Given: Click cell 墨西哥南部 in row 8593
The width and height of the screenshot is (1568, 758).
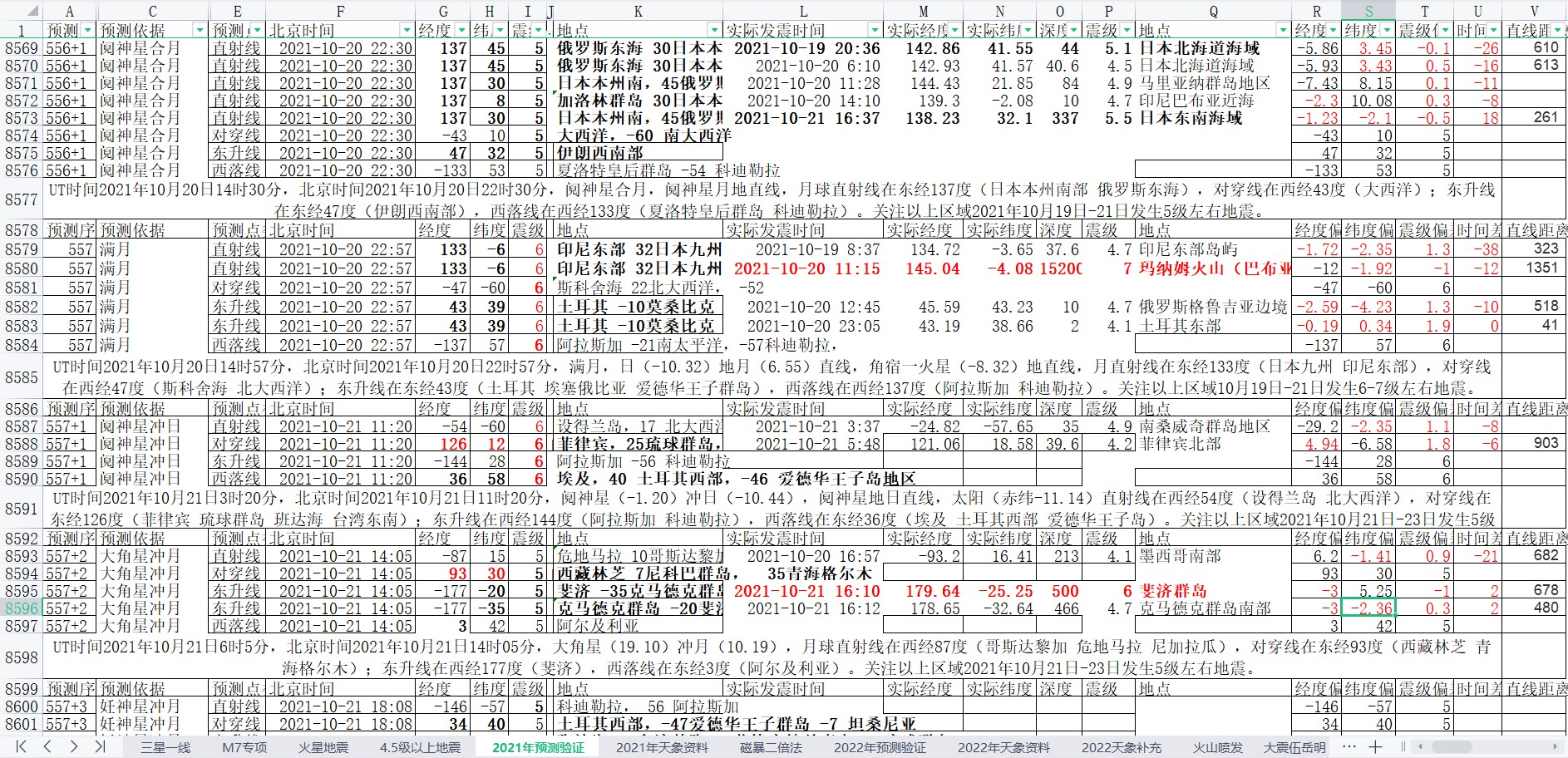Looking at the screenshot, I should tap(1213, 556).
